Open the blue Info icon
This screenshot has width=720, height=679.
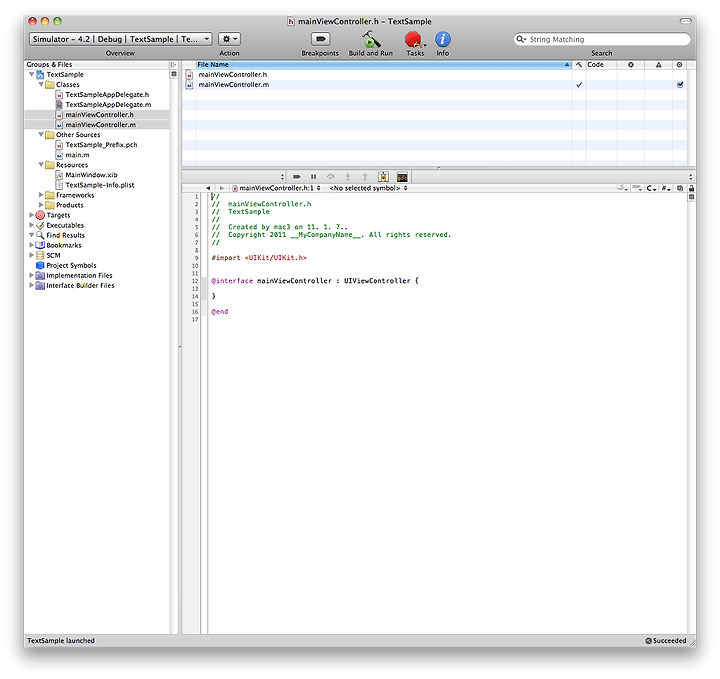click(443, 39)
